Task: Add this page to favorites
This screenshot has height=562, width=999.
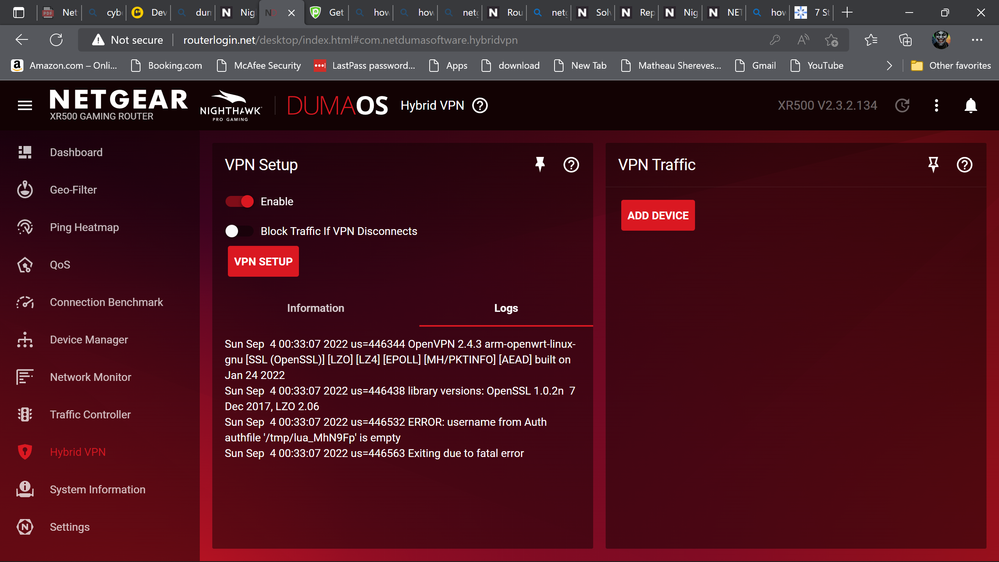Action: point(831,40)
